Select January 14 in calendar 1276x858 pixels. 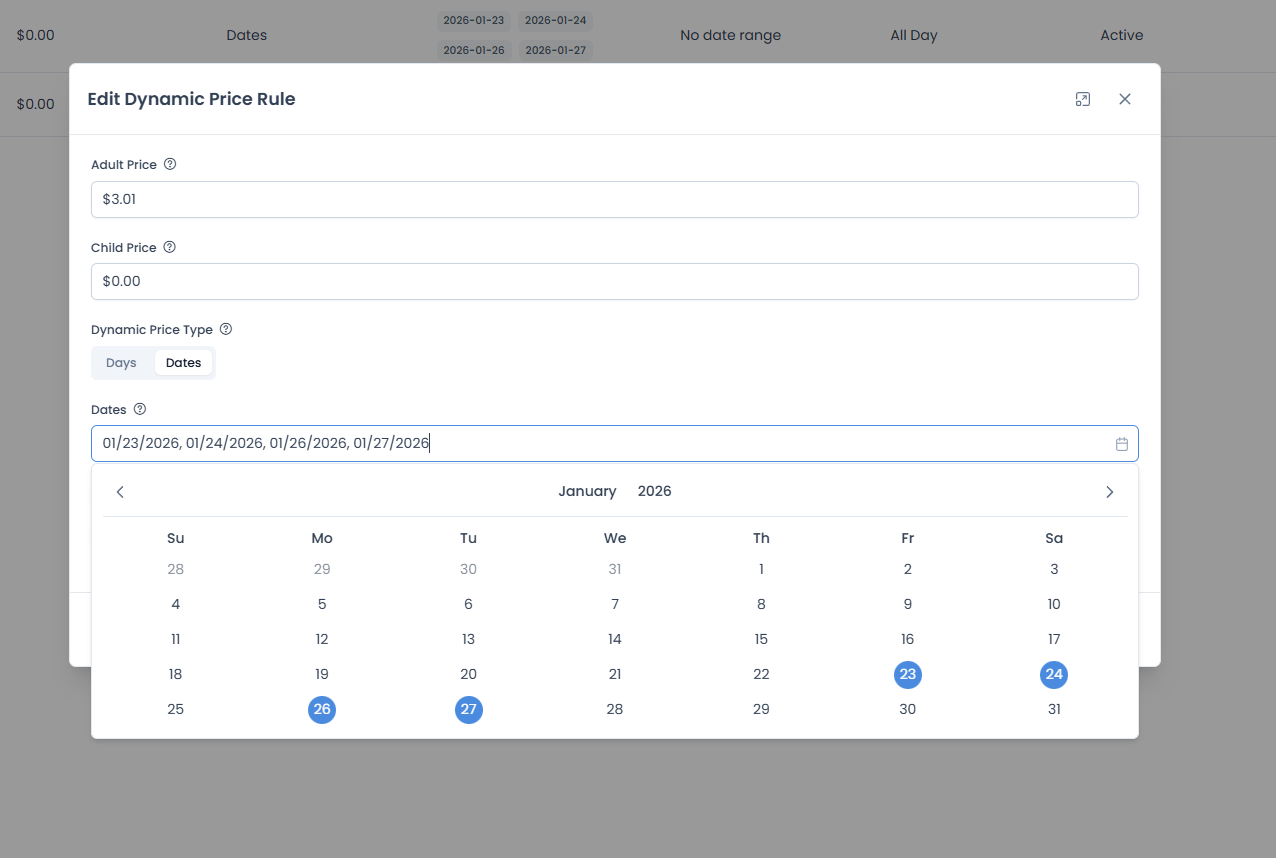(x=615, y=640)
